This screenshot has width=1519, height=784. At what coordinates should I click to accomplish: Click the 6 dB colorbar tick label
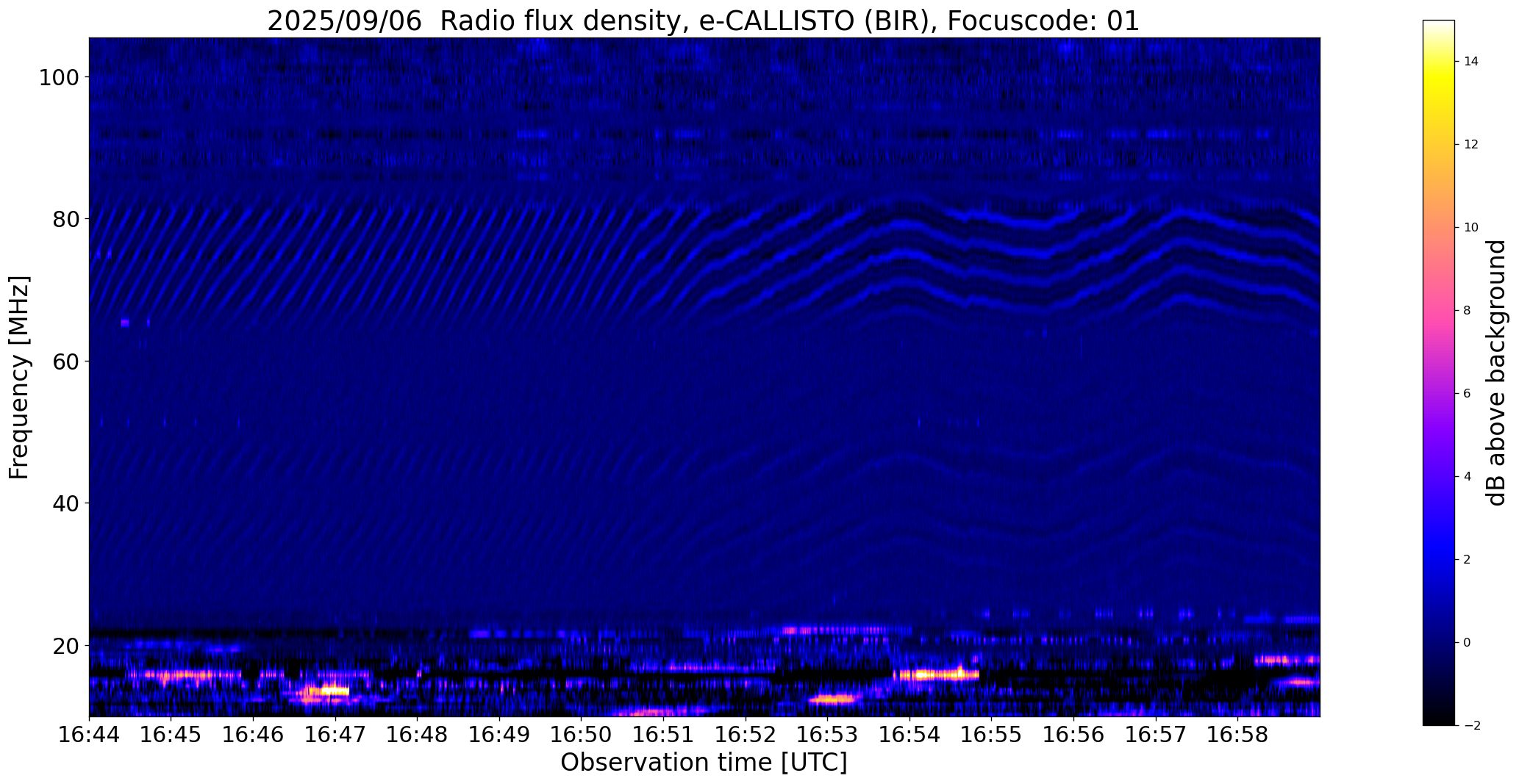[x=1467, y=394]
